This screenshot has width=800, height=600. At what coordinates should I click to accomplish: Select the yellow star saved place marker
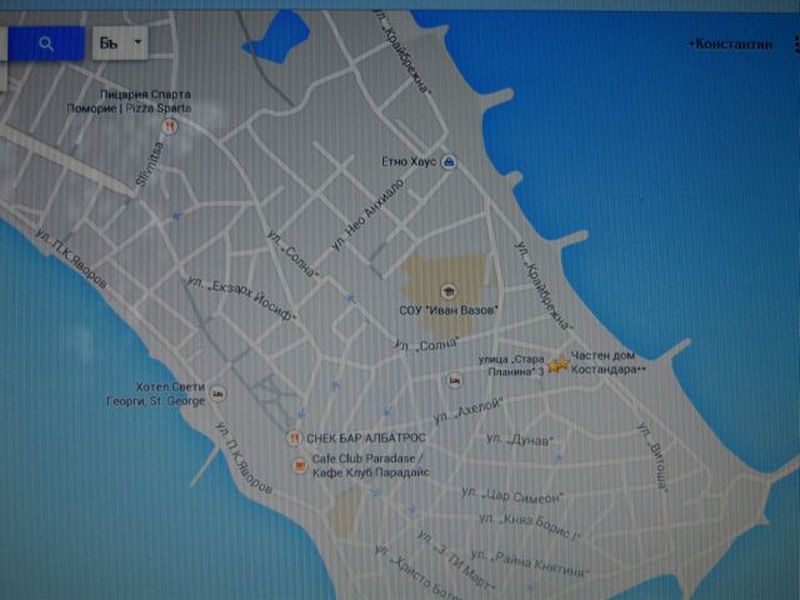click(x=558, y=364)
